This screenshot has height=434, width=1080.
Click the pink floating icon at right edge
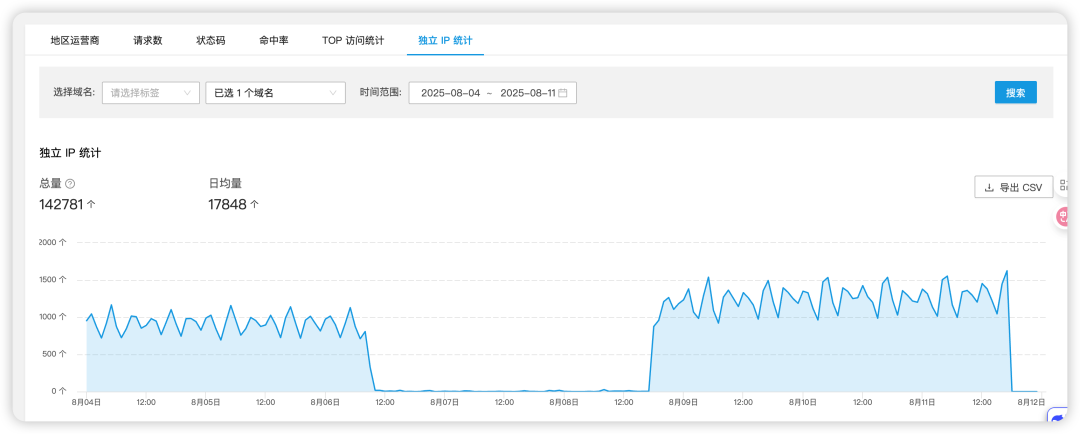(1063, 218)
